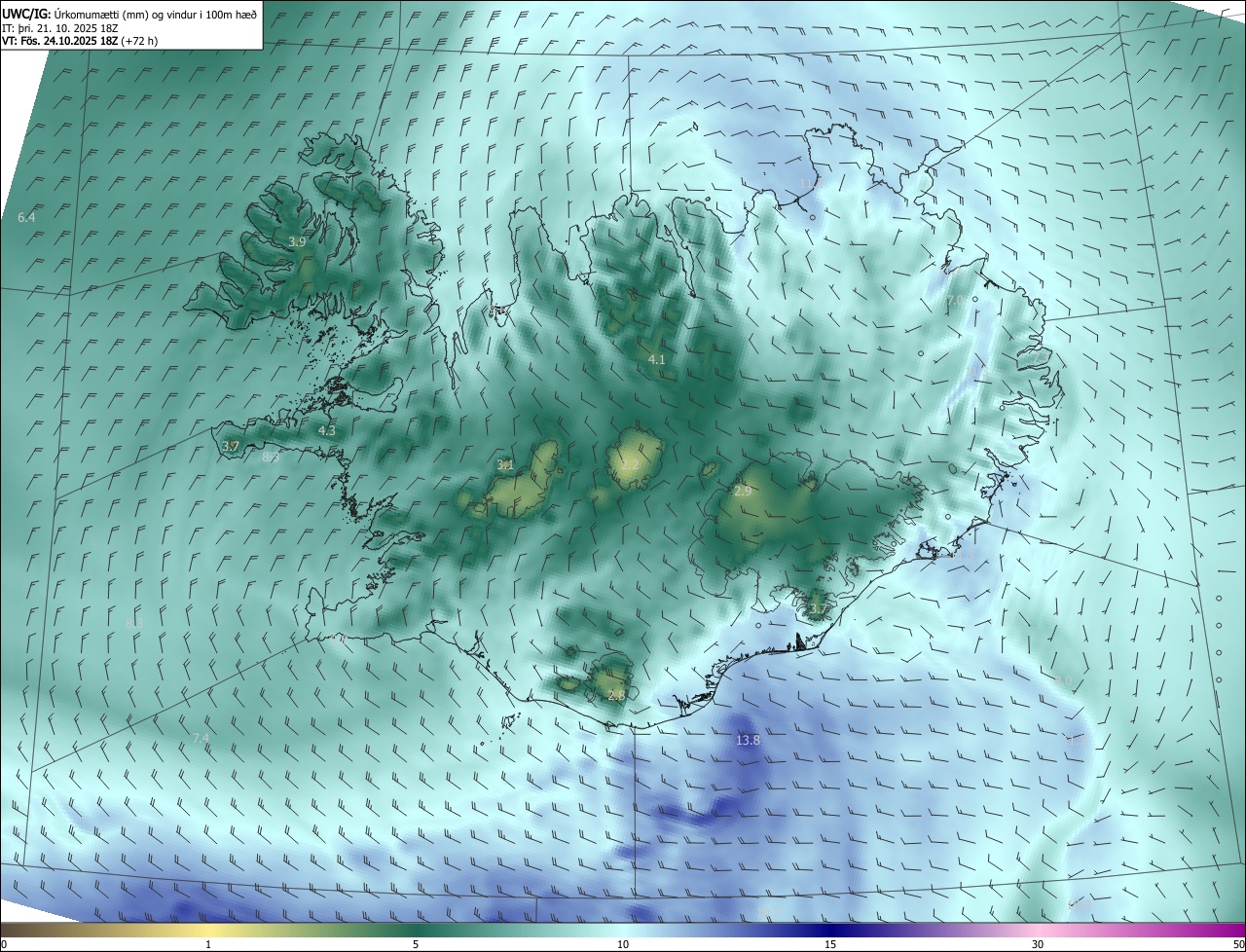
Task: Click the initial time line 'IT: þri. 21. 10. 2025 18Z'
Action: click(60, 28)
